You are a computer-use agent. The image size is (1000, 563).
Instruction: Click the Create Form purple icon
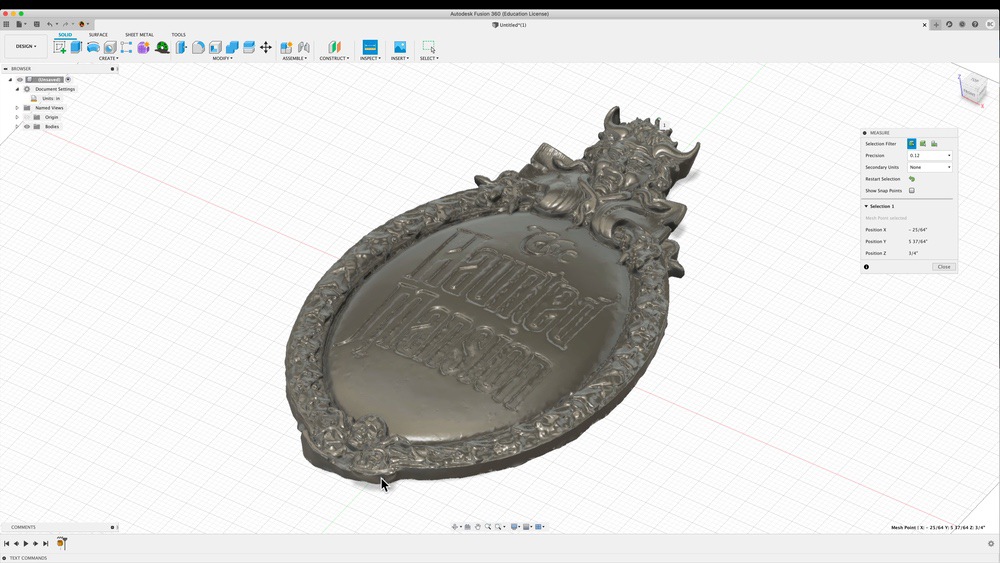tap(143, 47)
